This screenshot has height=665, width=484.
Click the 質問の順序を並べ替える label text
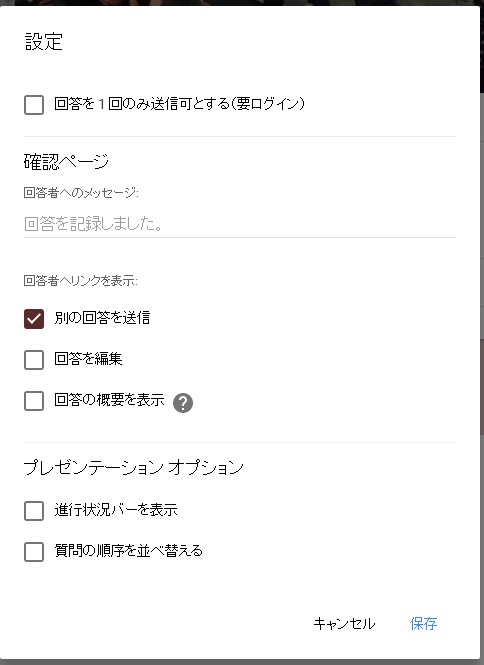[x=129, y=551]
